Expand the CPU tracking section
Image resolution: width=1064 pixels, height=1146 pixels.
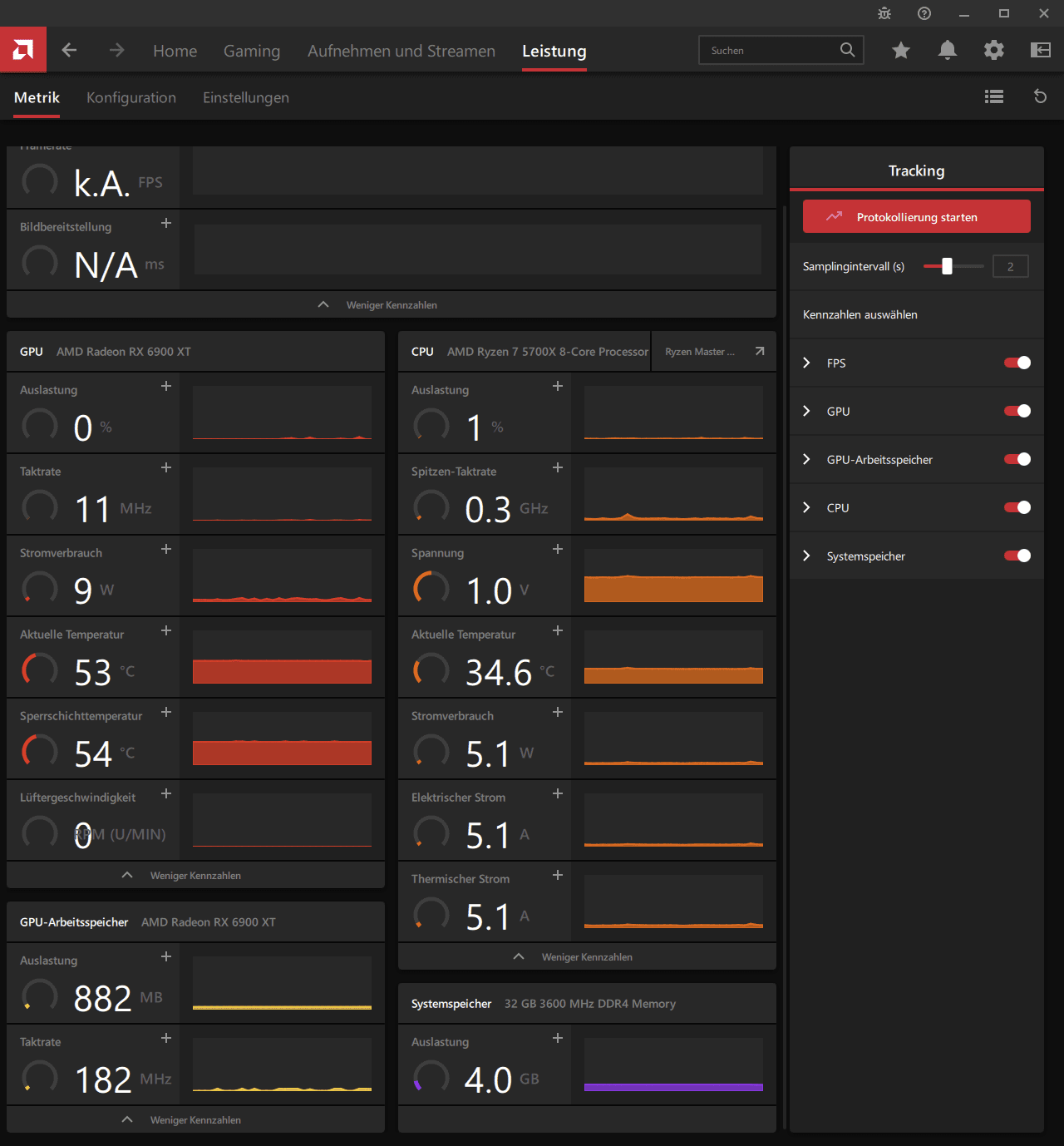[x=806, y=507]
